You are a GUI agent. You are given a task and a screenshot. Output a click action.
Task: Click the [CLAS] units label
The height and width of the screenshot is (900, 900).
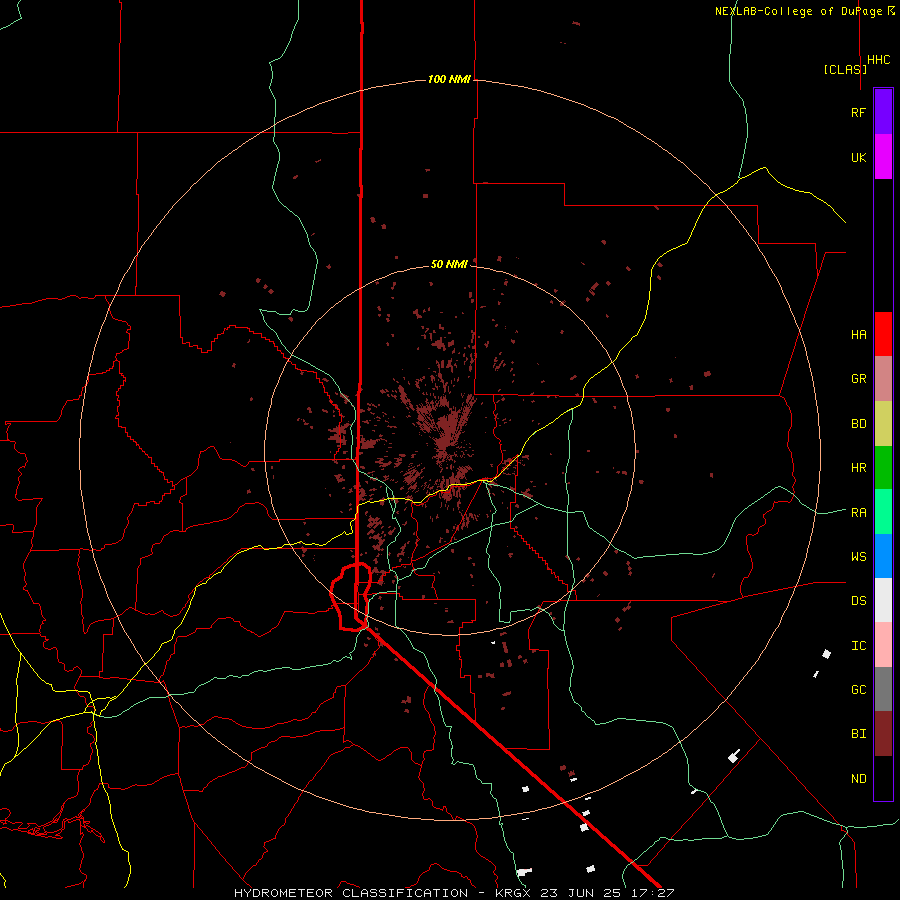845,69
